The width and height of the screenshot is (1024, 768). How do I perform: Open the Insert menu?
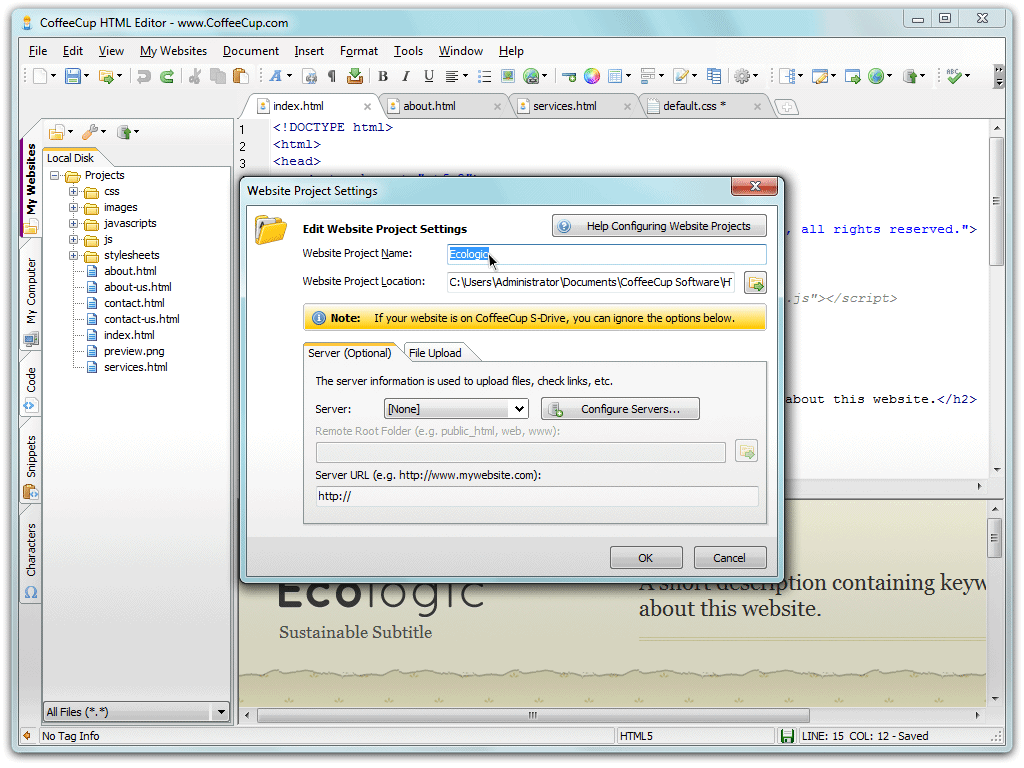pyautogui.click(x=308, y=51)
